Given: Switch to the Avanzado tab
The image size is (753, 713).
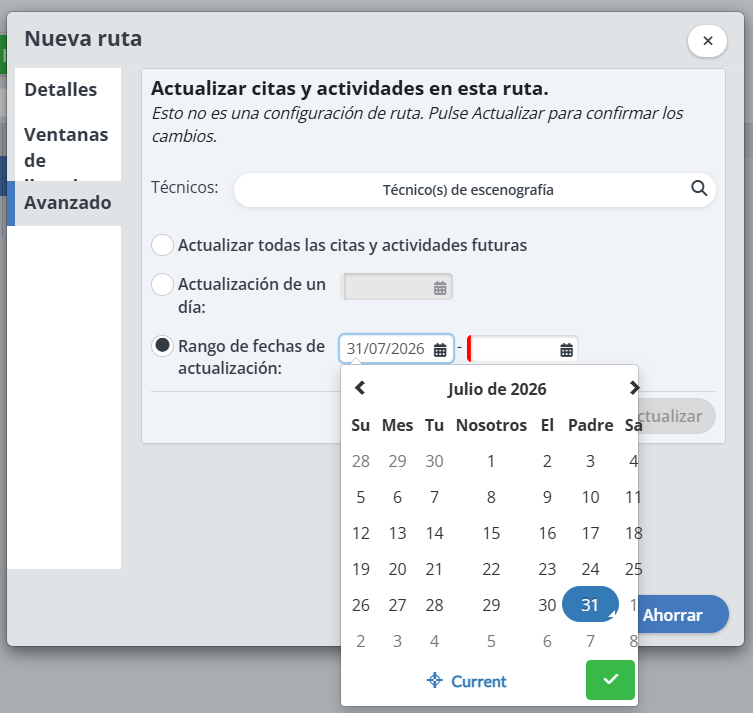Looking at the screenshot, I should (68, 203).
